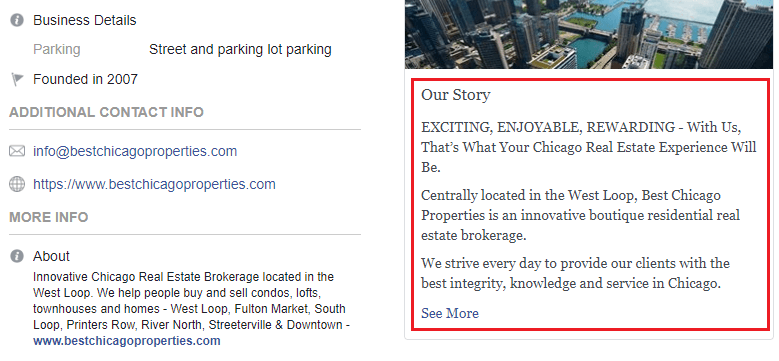The width and height of the screenshot is (779, 361).
Task: Click the website globe icon
Action: [x=17, y=184]
